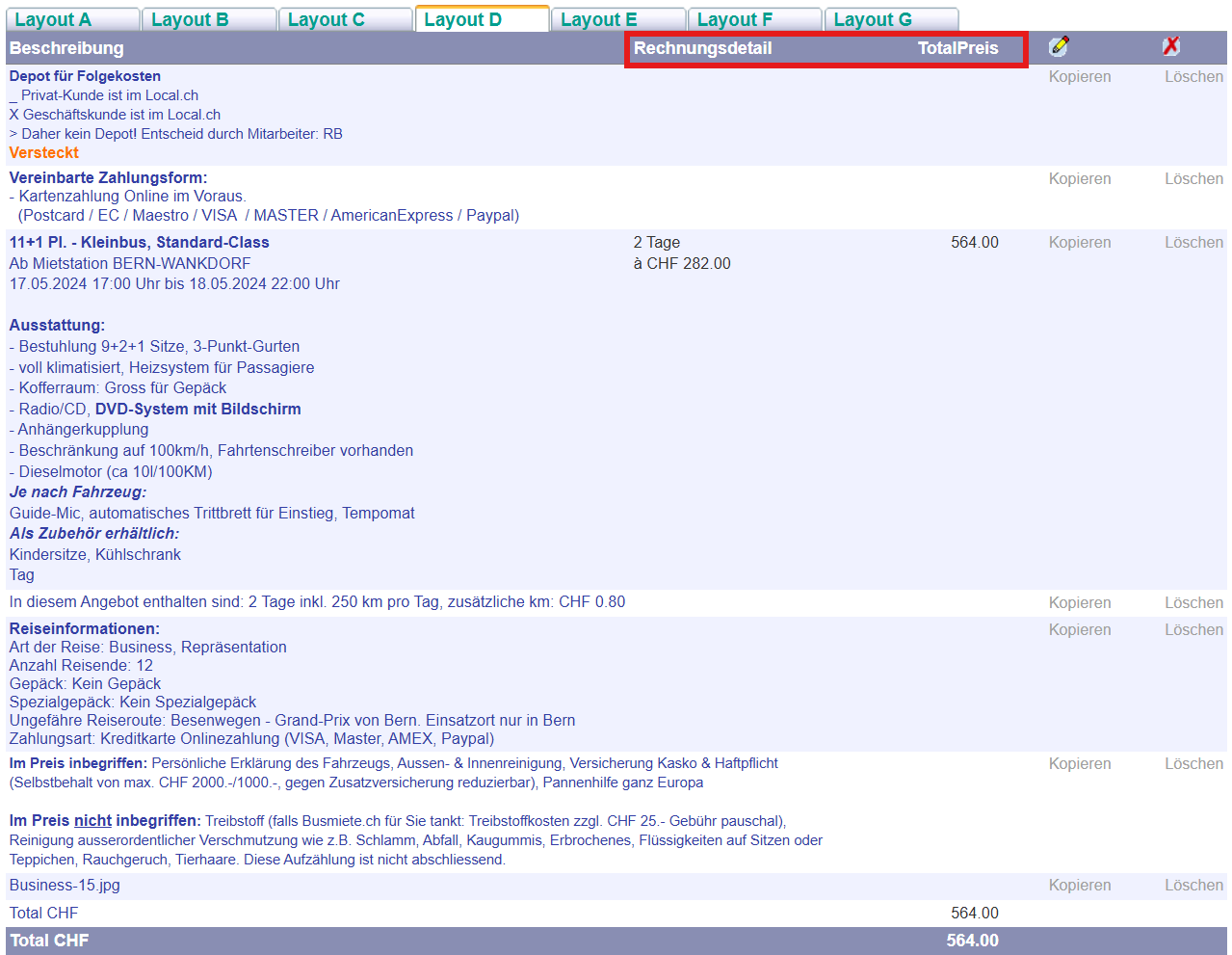The image size is (1232, 955).
Task: Copy the 'Im Preis inbegriffen' row
Action: tap(1080, 764)
